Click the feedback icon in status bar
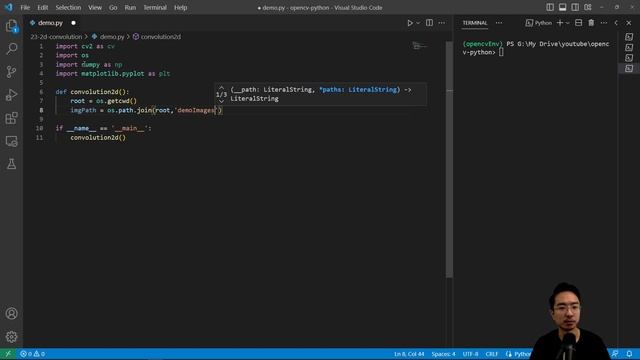The width and height of the screenshot is (640, 360). click(615, 354)
